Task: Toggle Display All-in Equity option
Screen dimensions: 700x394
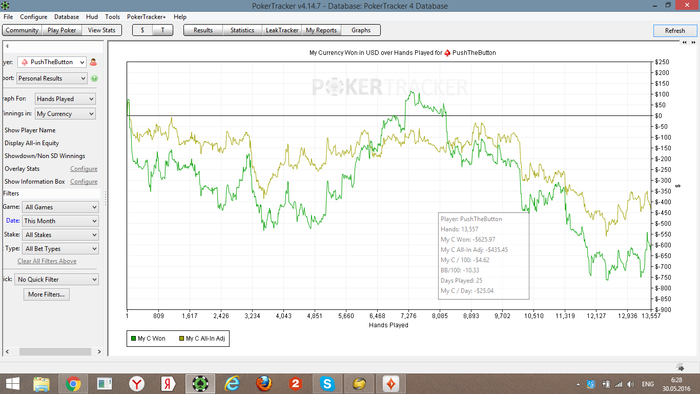Action: coord(32,143)
